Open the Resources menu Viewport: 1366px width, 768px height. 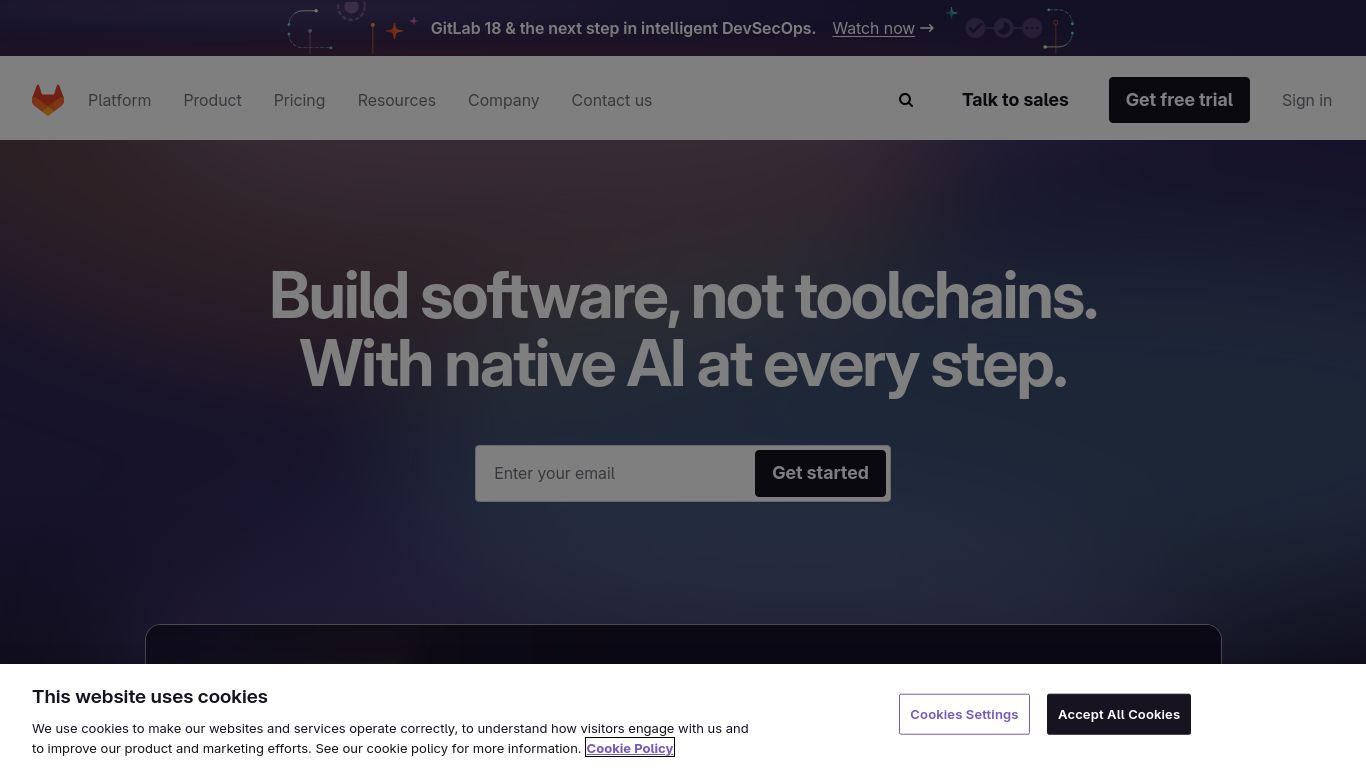click(396, 100)
